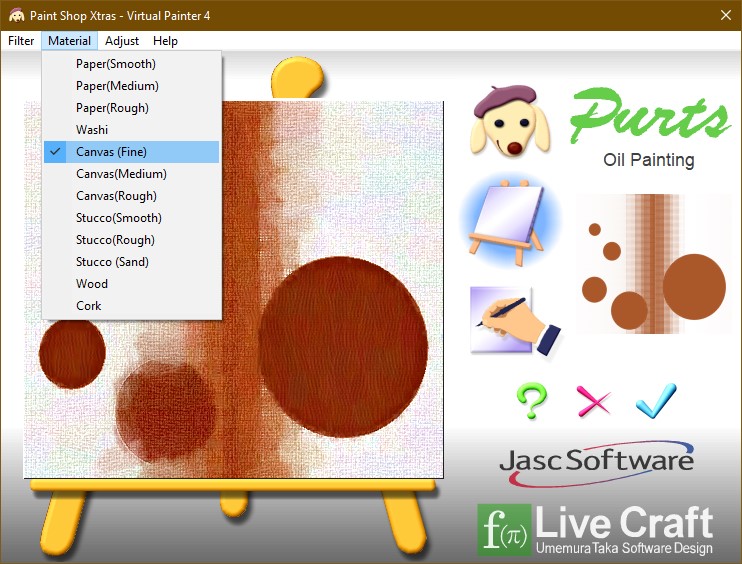Pick Paper(Rough) from the material list
Viewport: 742px width, 564px height.
pos(132,108)
